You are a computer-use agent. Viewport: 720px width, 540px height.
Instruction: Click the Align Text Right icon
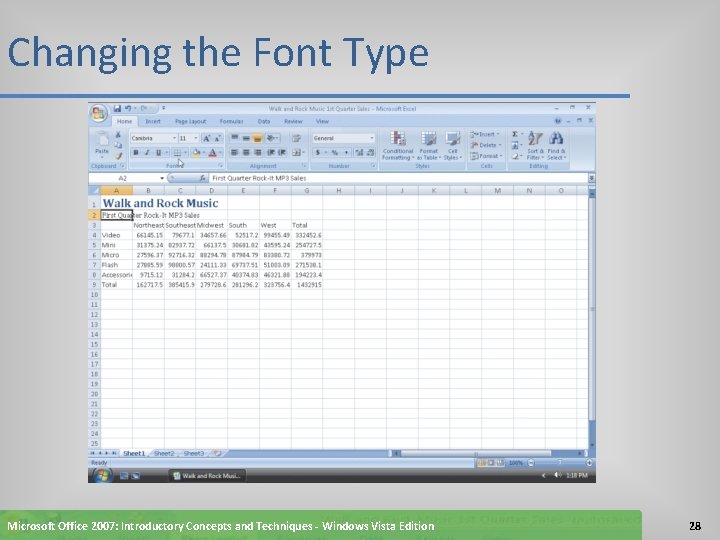coord(258,152)
